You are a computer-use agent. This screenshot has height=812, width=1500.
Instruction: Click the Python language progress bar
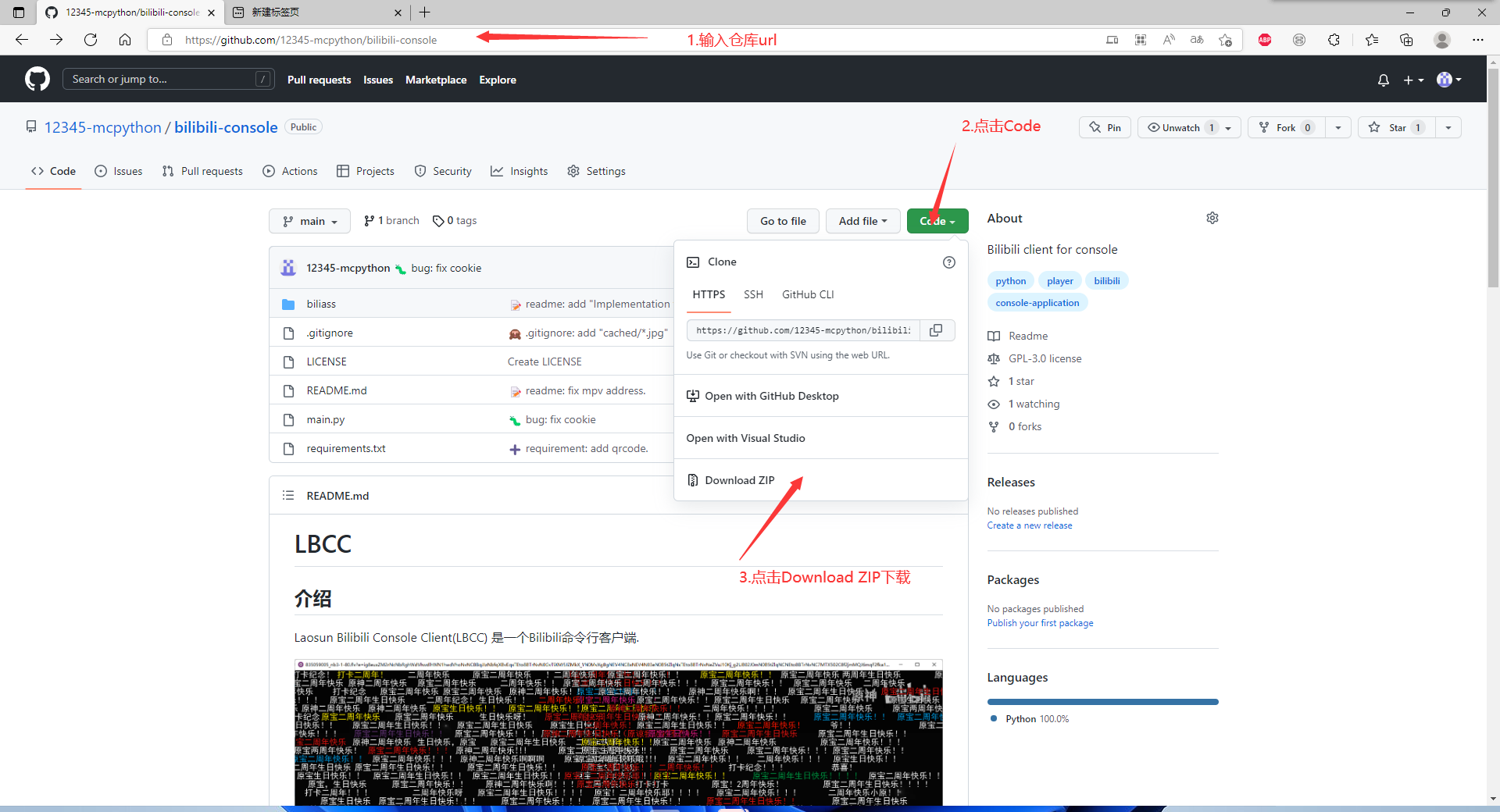(x=1102, y=702)
